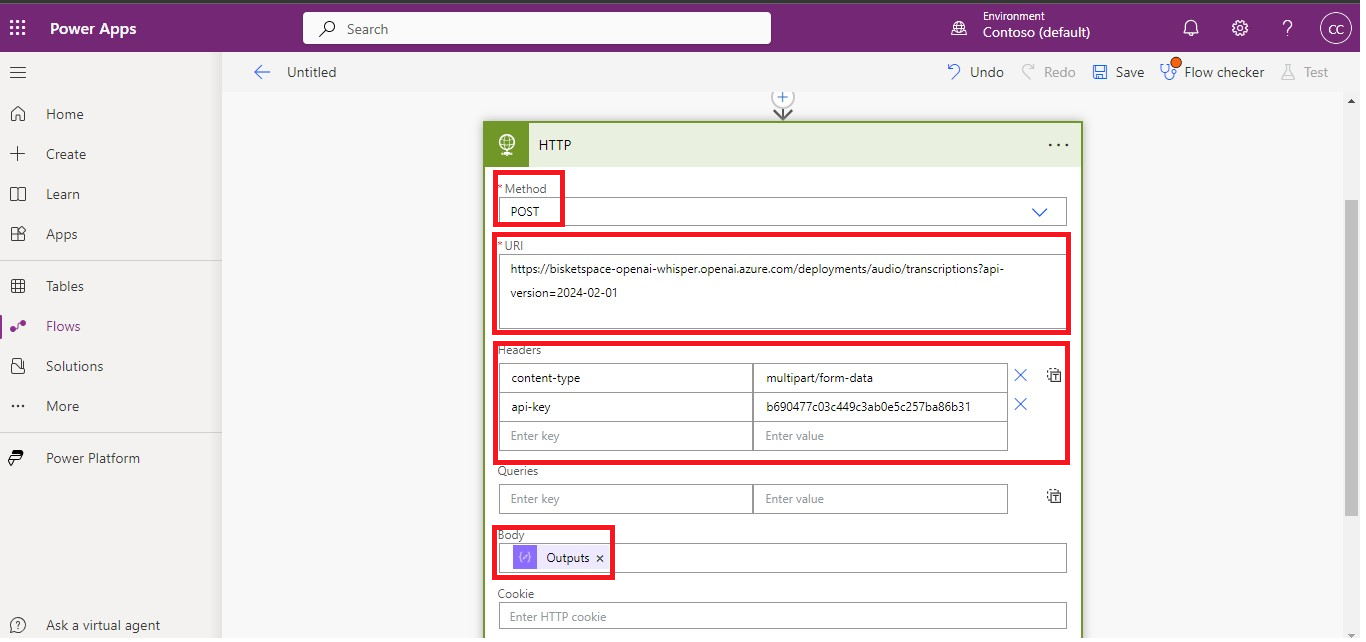Collapse the left navigation hamburger menu

(18, 72)
